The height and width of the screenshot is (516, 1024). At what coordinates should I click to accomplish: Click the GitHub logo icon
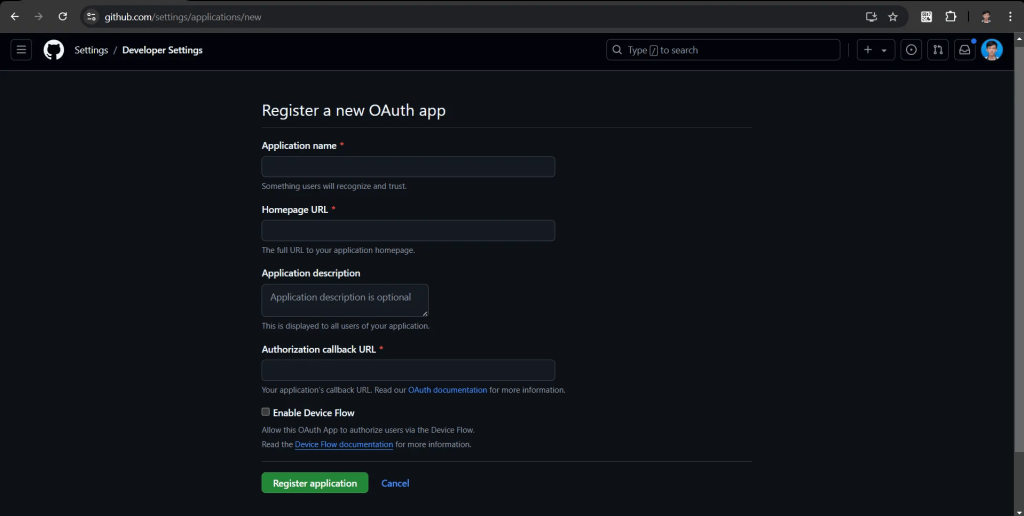54,50
